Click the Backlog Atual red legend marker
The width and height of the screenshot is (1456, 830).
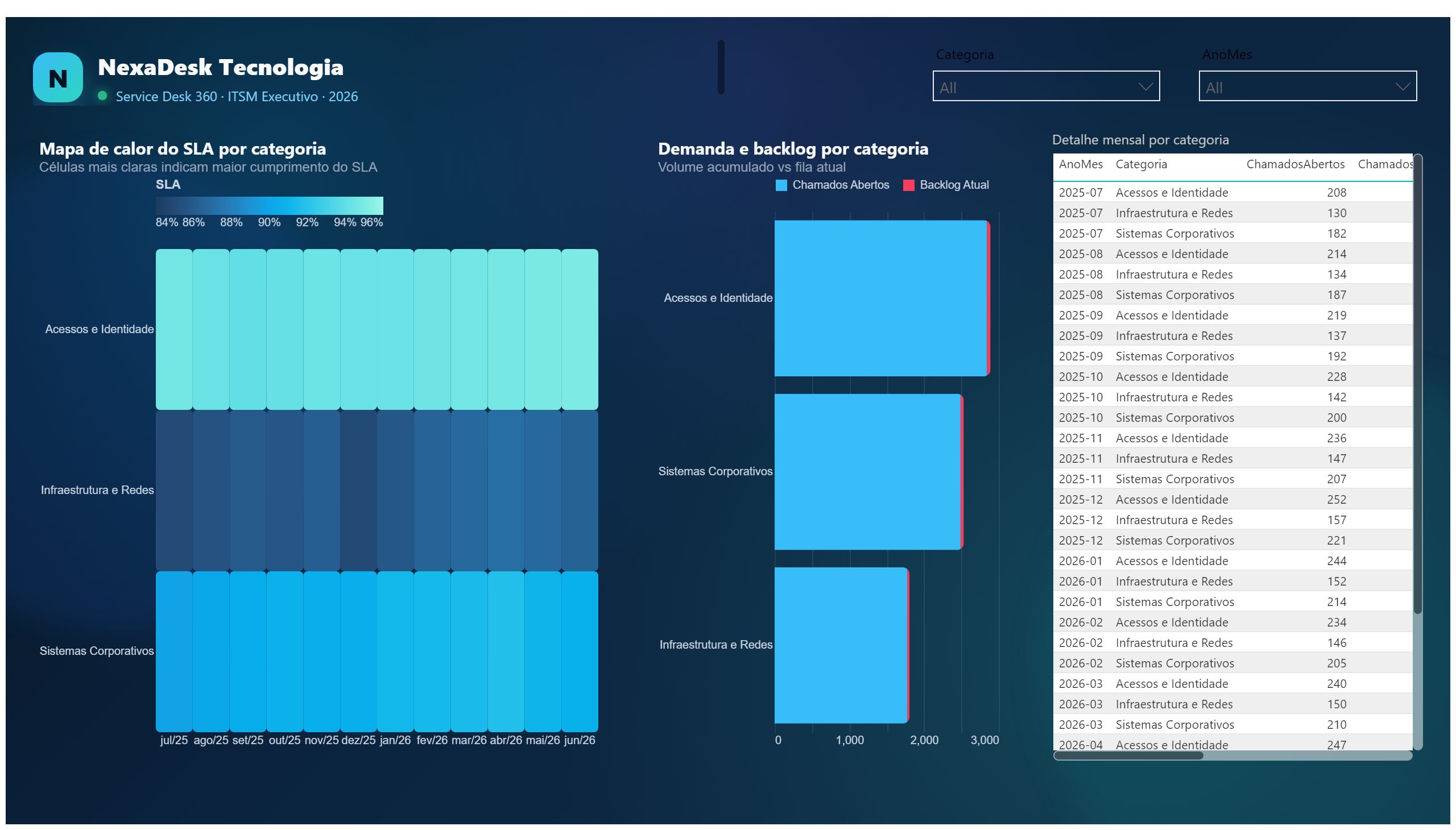coord(908,185)
